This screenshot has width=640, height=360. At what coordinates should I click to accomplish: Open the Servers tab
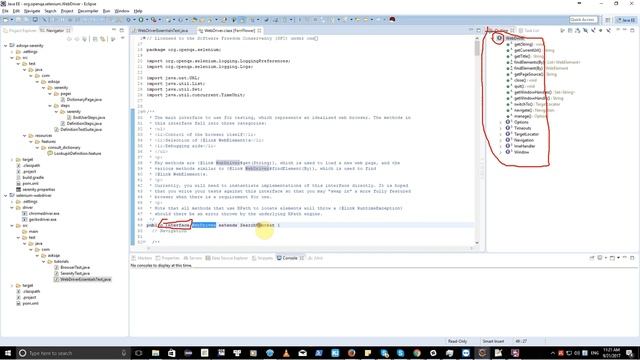click(193, 258)
